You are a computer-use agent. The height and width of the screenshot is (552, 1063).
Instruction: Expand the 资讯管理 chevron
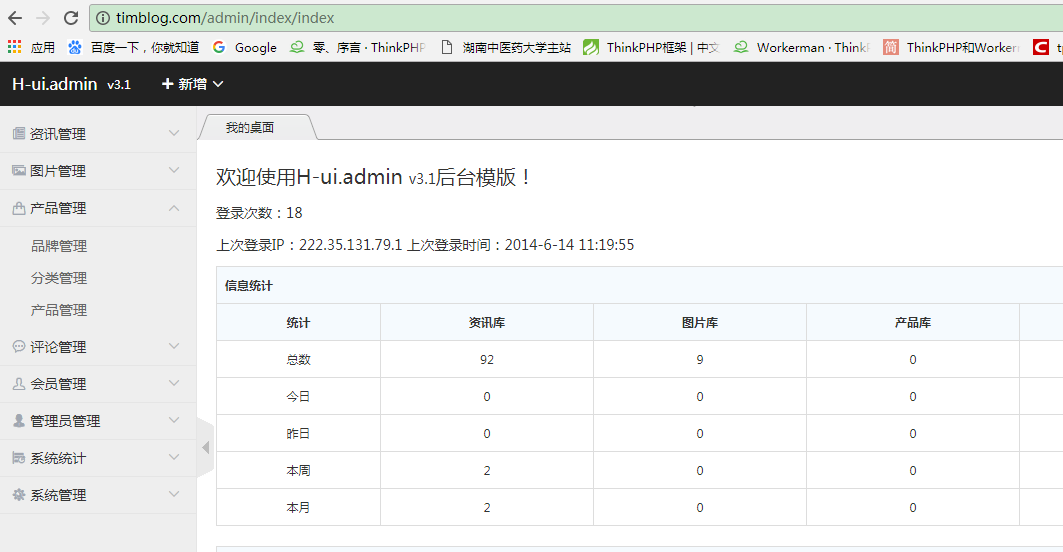point(174,134)
